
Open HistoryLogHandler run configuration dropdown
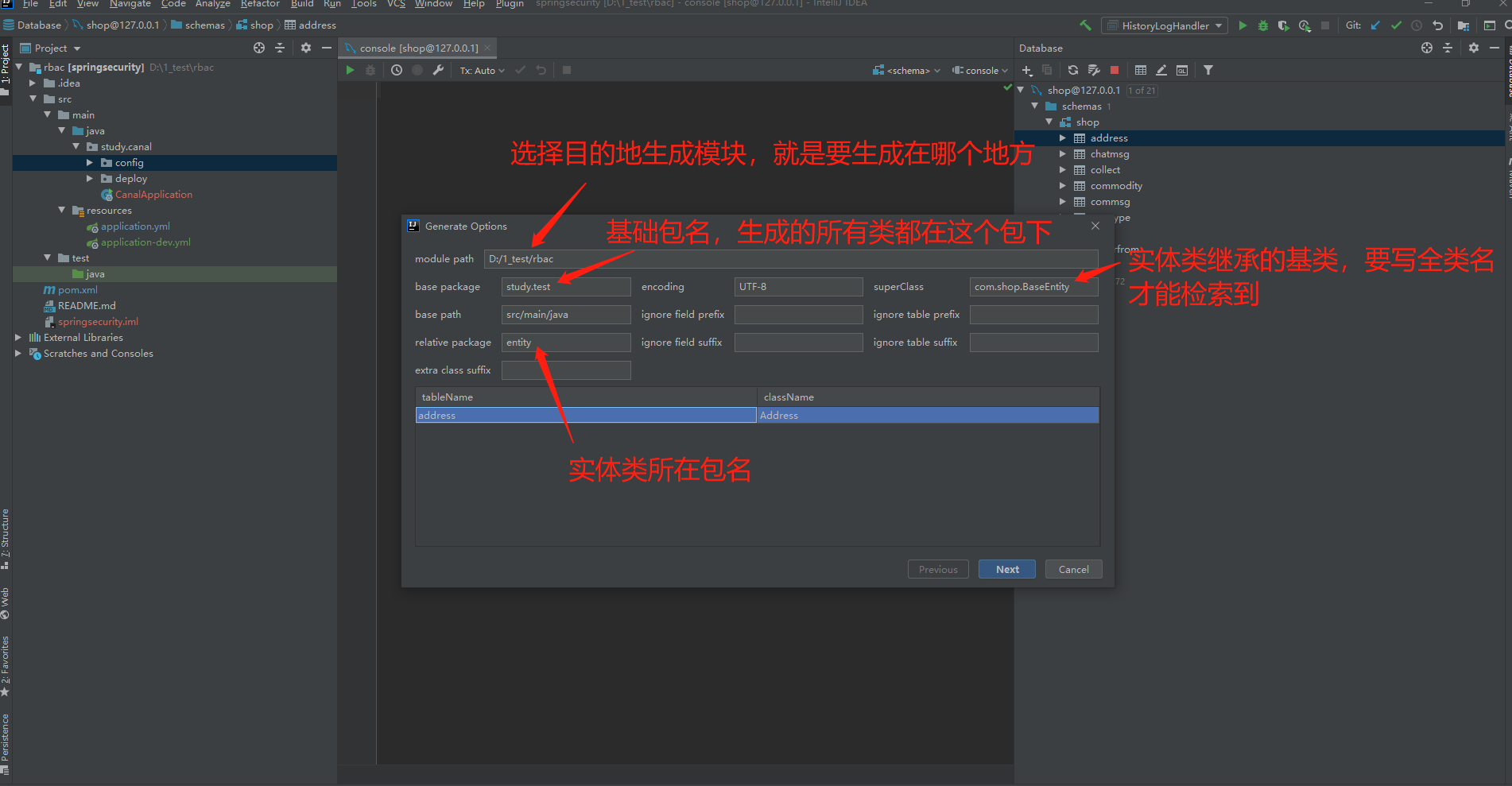coord(1165,25)
